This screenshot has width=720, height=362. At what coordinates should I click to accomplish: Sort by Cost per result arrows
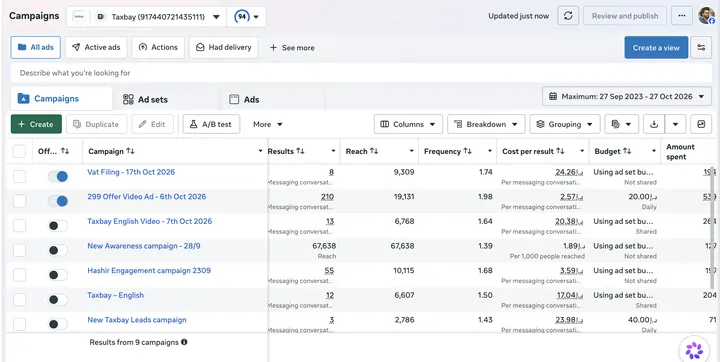(560, 151)
